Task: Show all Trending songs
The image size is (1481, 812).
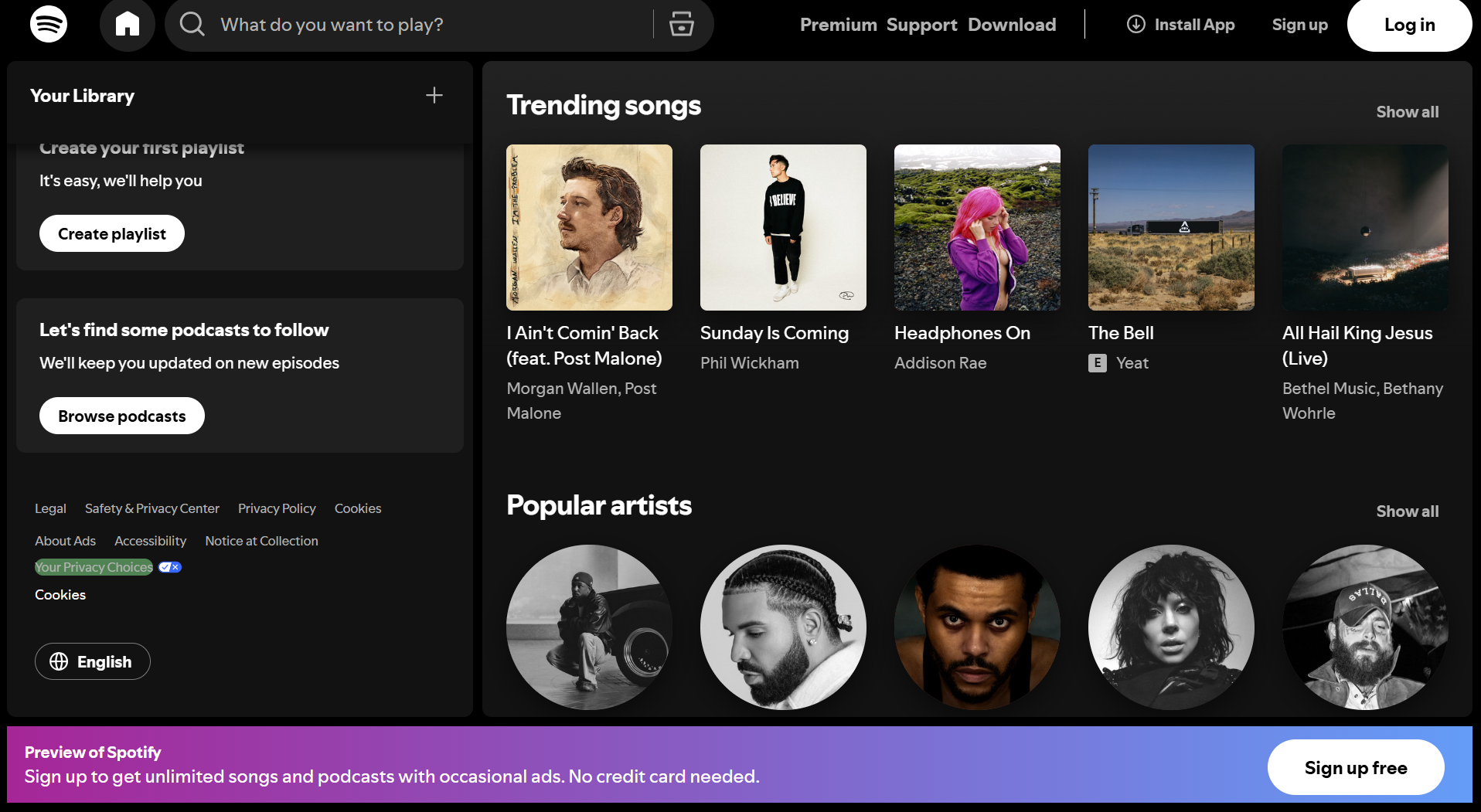Action: pos(1408,112)
